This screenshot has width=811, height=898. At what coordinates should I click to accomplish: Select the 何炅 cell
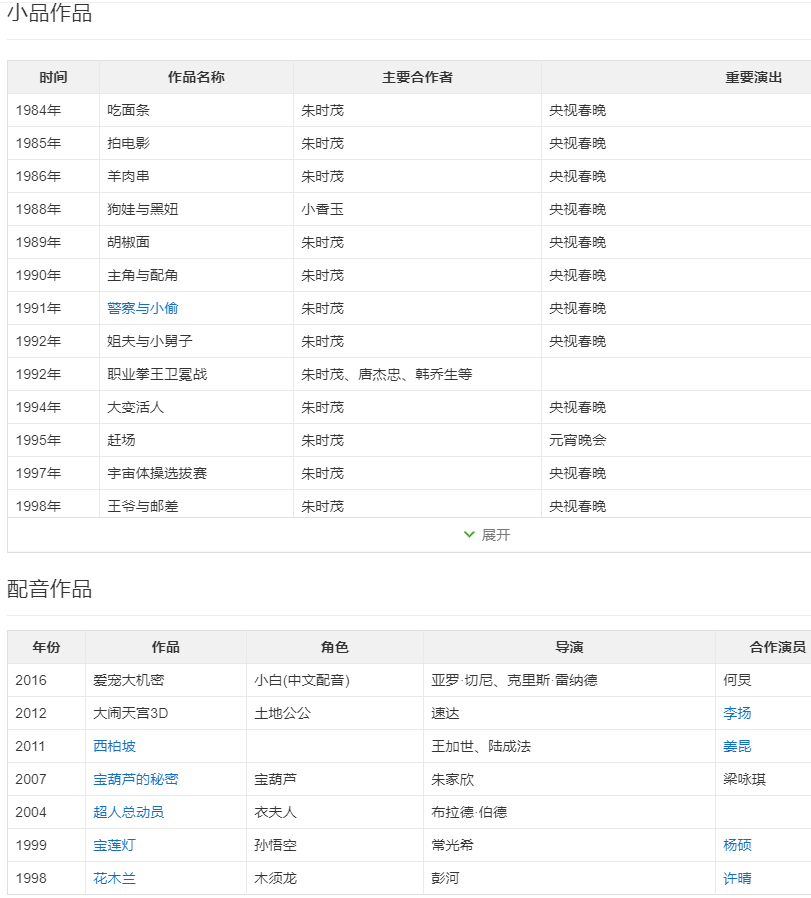pos(763,680)
